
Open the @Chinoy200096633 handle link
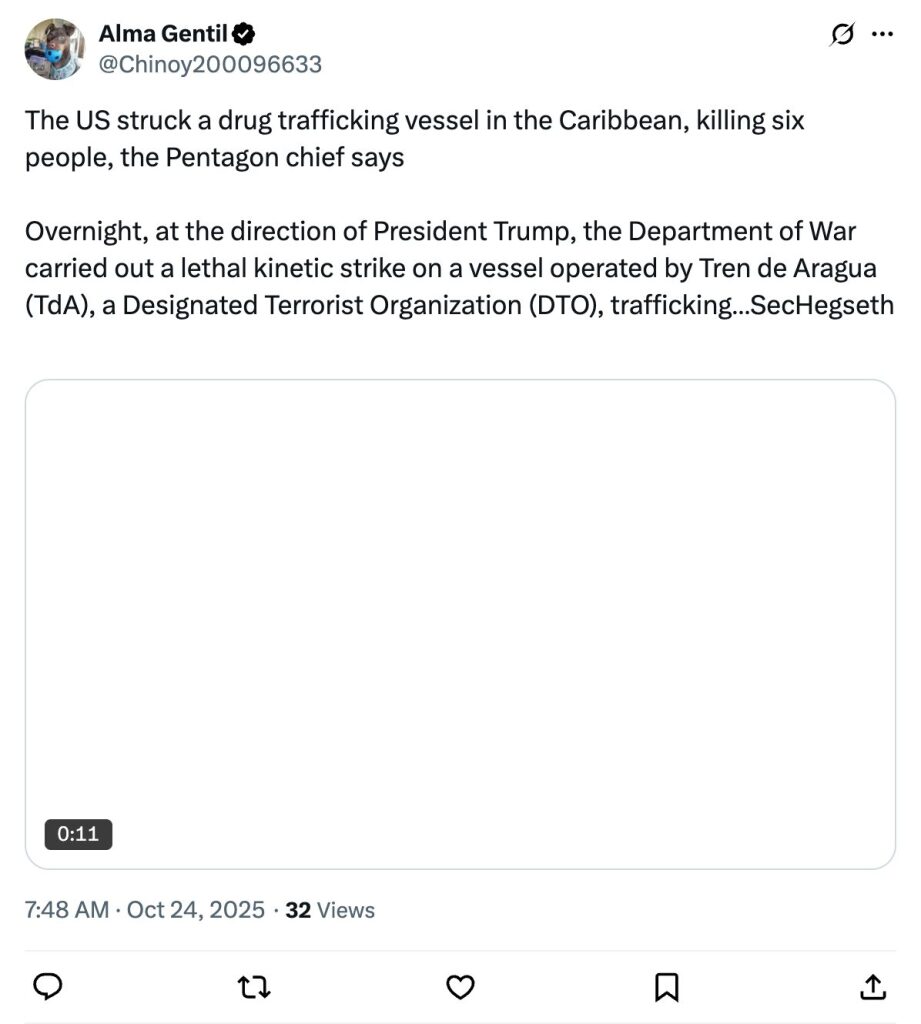tap(210, 65)
